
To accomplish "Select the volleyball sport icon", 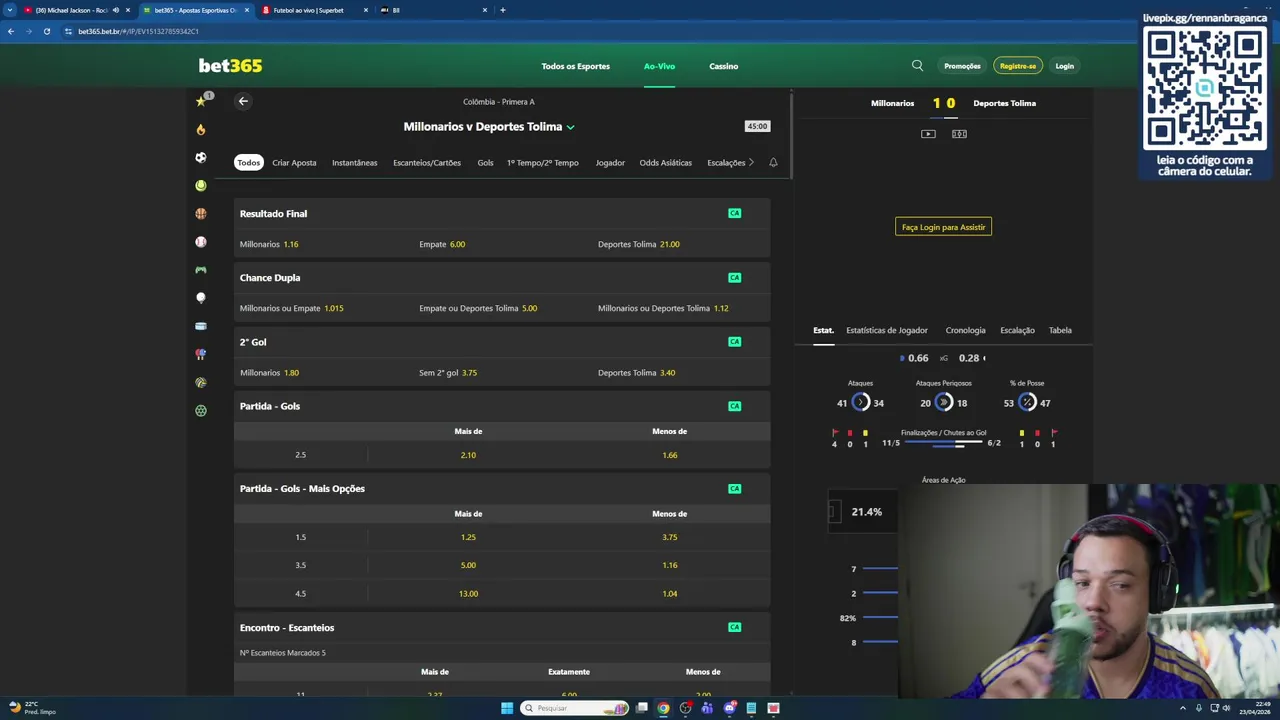I will tap(201, 382).
